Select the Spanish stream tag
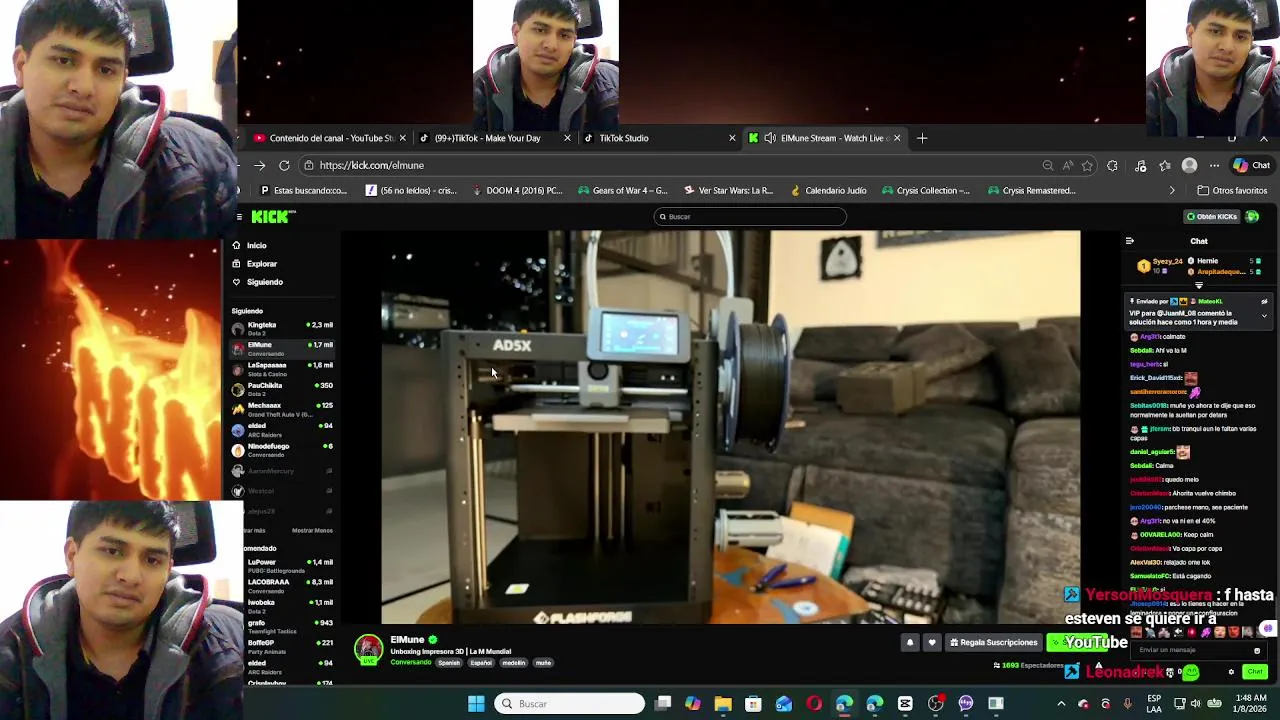Screen dimensions: 1280x720 (449, 663)
